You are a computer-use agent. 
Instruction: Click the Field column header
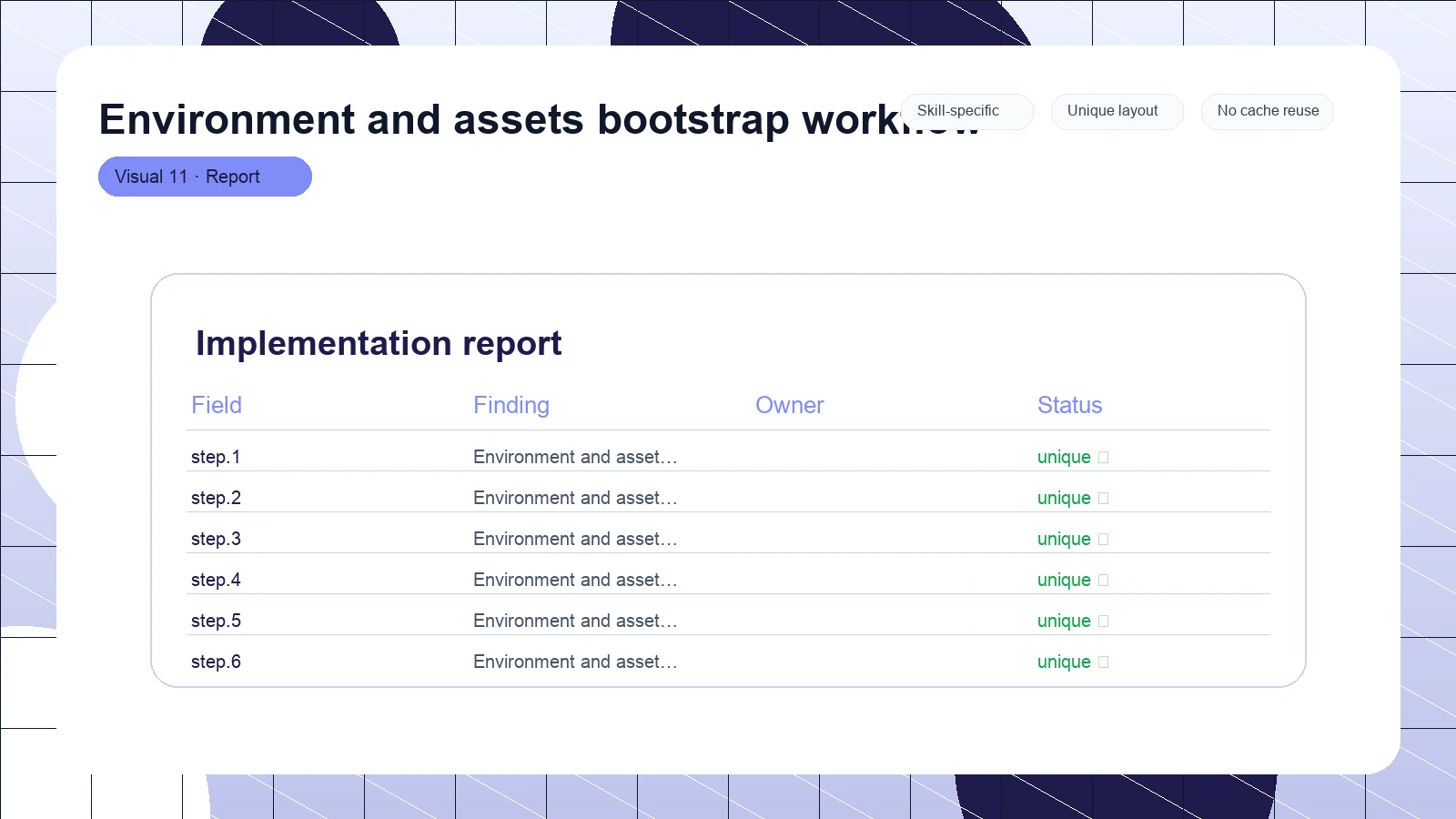217,405
